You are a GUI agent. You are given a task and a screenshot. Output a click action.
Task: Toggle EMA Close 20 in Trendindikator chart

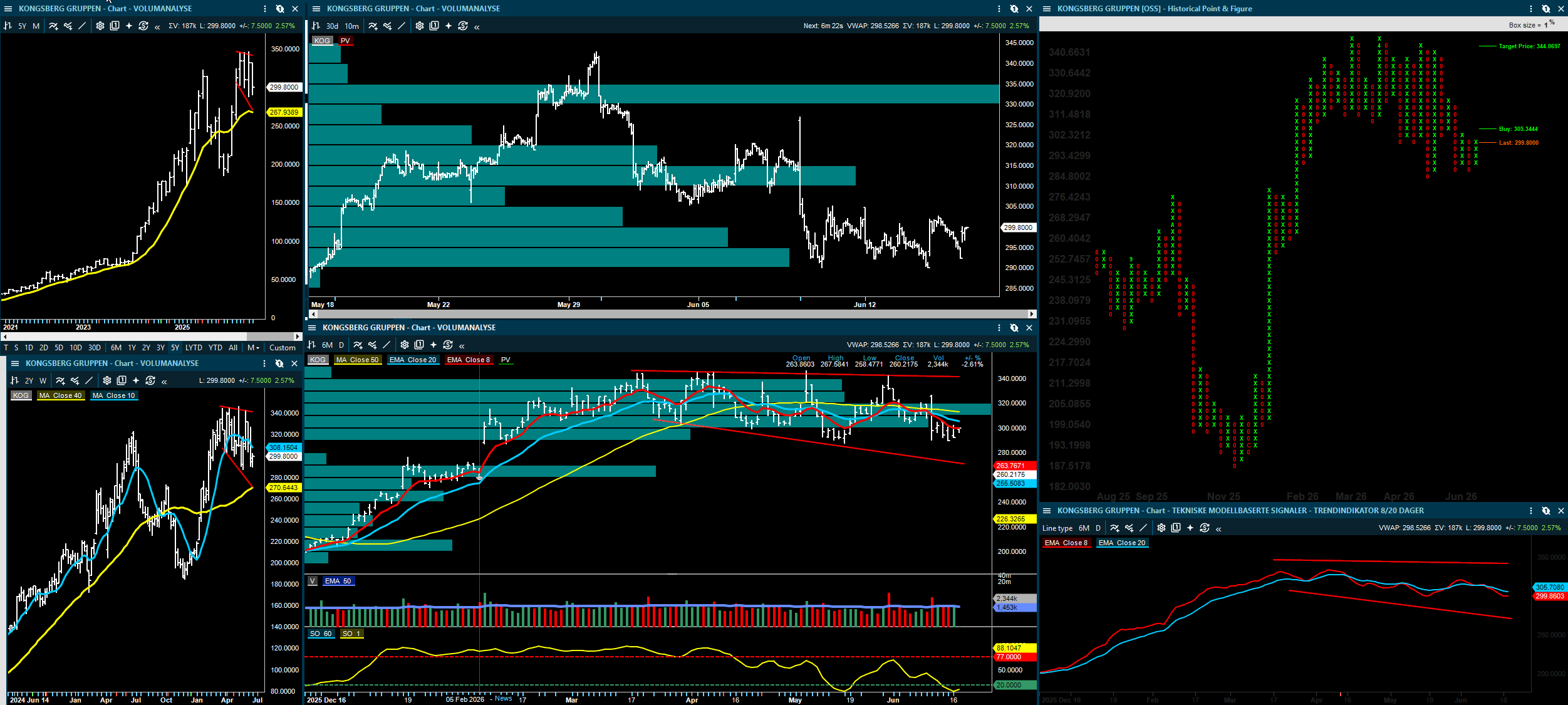tap(1122, 543)
